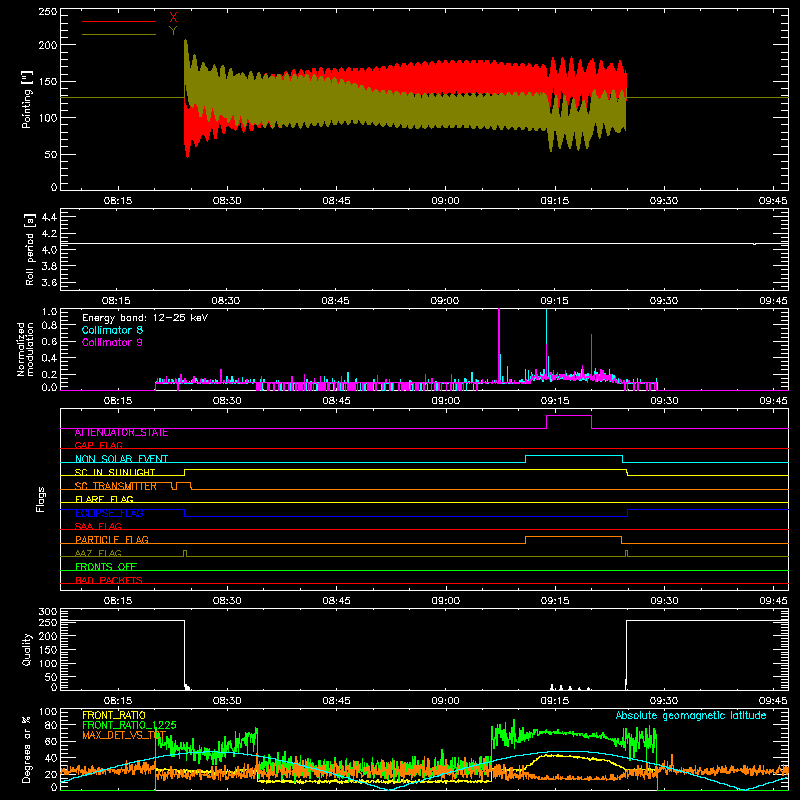Click the BAD_PACKETS flag label
The height and width of the screenshot is (800, 800).
(109, 581)
